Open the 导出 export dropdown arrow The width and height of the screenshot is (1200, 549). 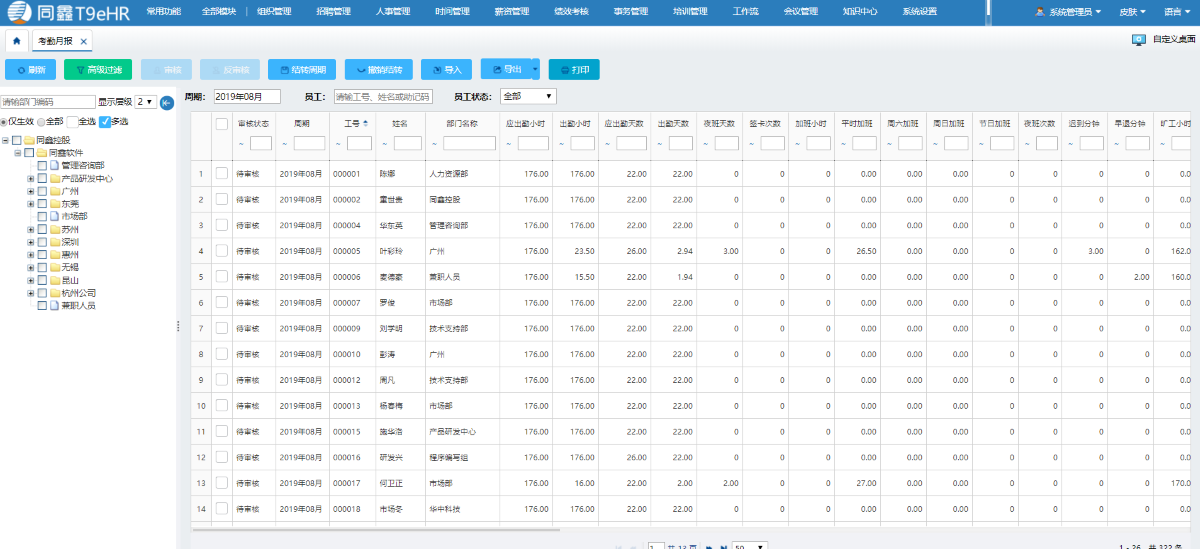click(535, 70)
